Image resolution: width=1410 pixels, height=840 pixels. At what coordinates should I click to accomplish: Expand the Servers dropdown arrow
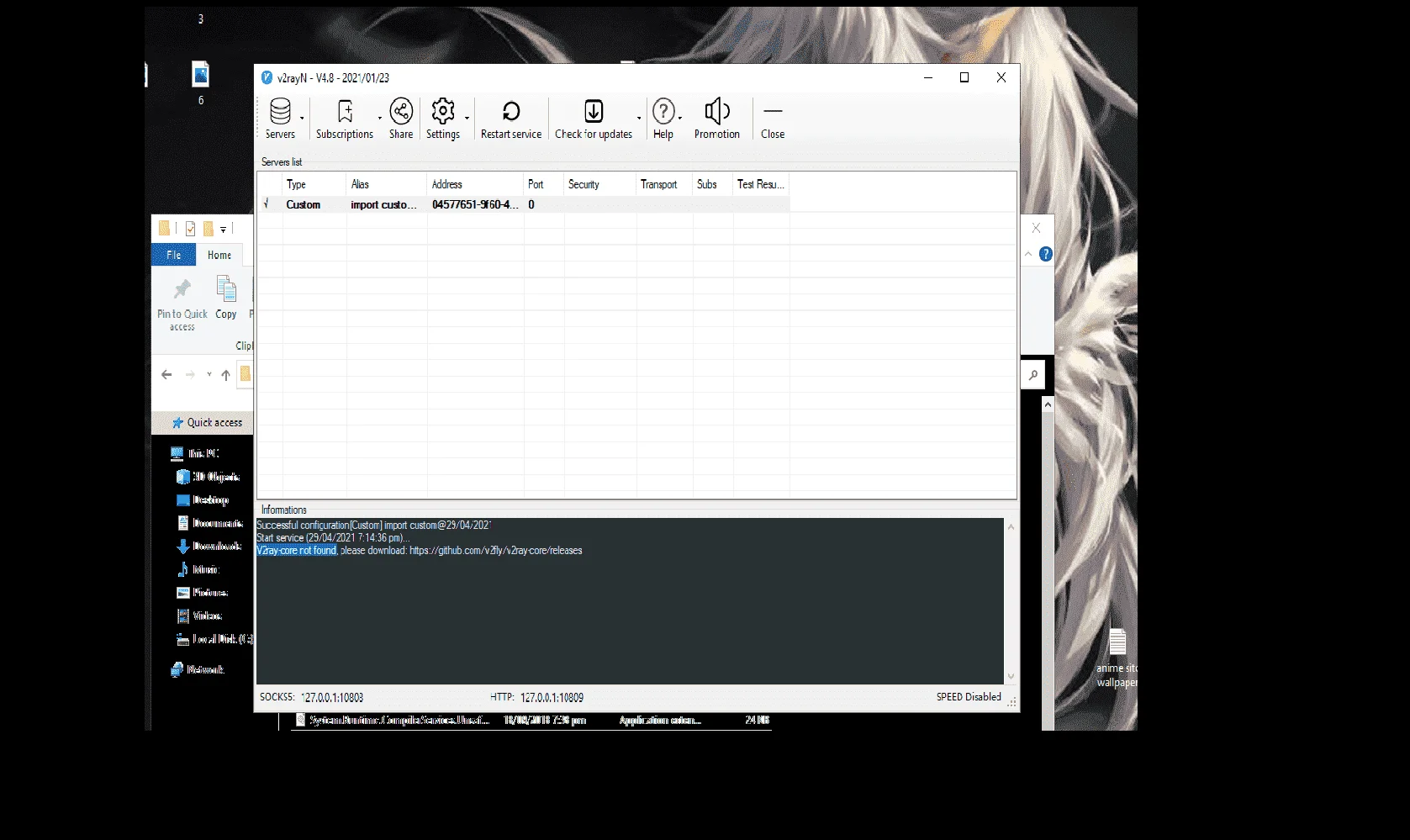pyautogui.click(x=303, y=119)
